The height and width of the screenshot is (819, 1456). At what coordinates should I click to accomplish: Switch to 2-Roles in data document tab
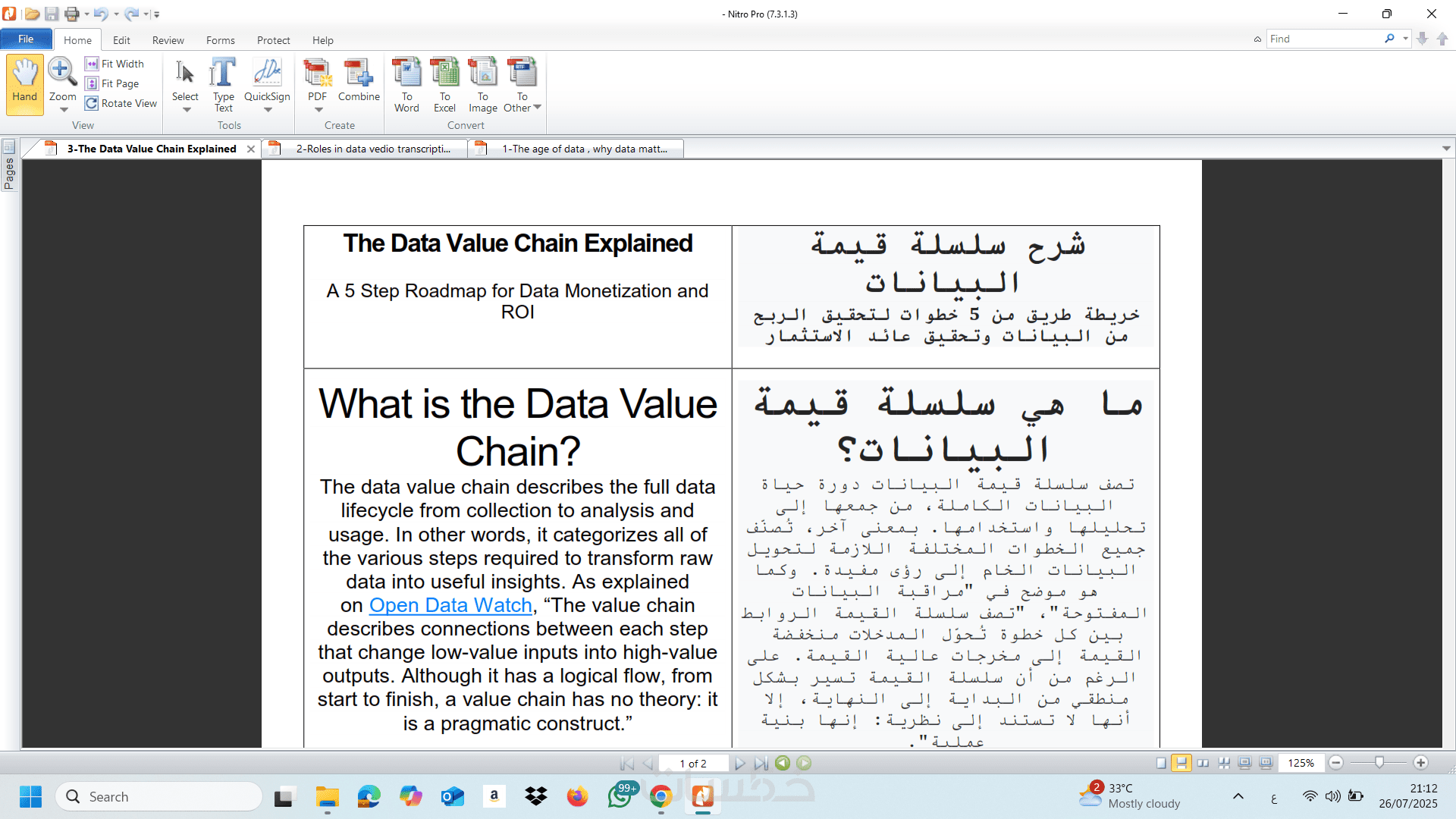pos(372,149)
